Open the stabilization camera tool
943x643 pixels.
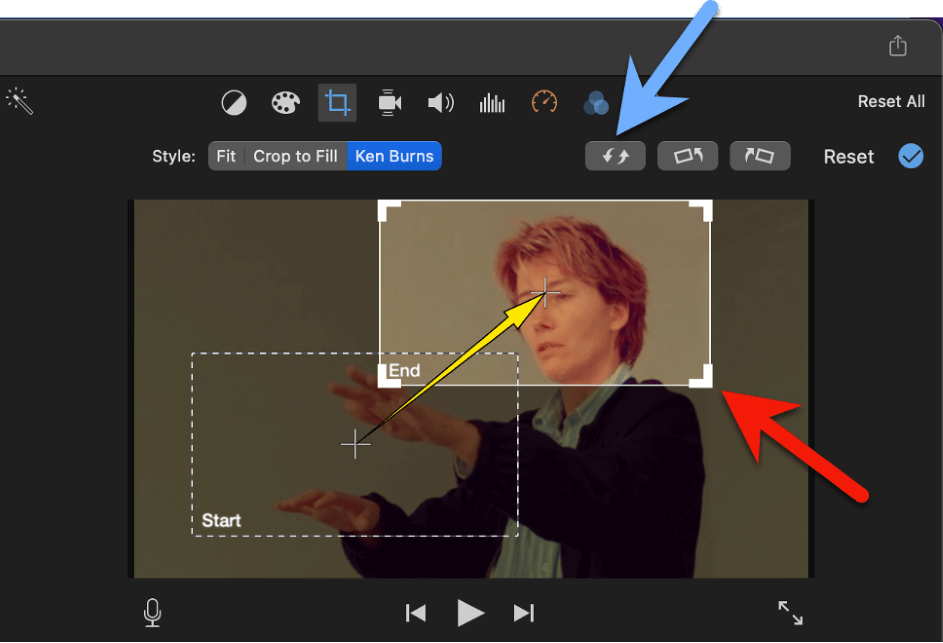click(x=389, y=103)
